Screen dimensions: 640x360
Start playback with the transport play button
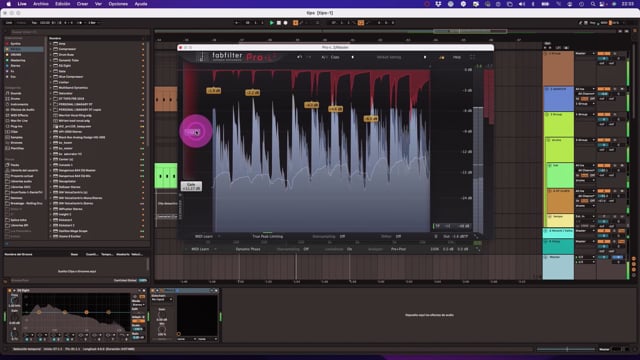pyautogui.click(x=272, y=23)
